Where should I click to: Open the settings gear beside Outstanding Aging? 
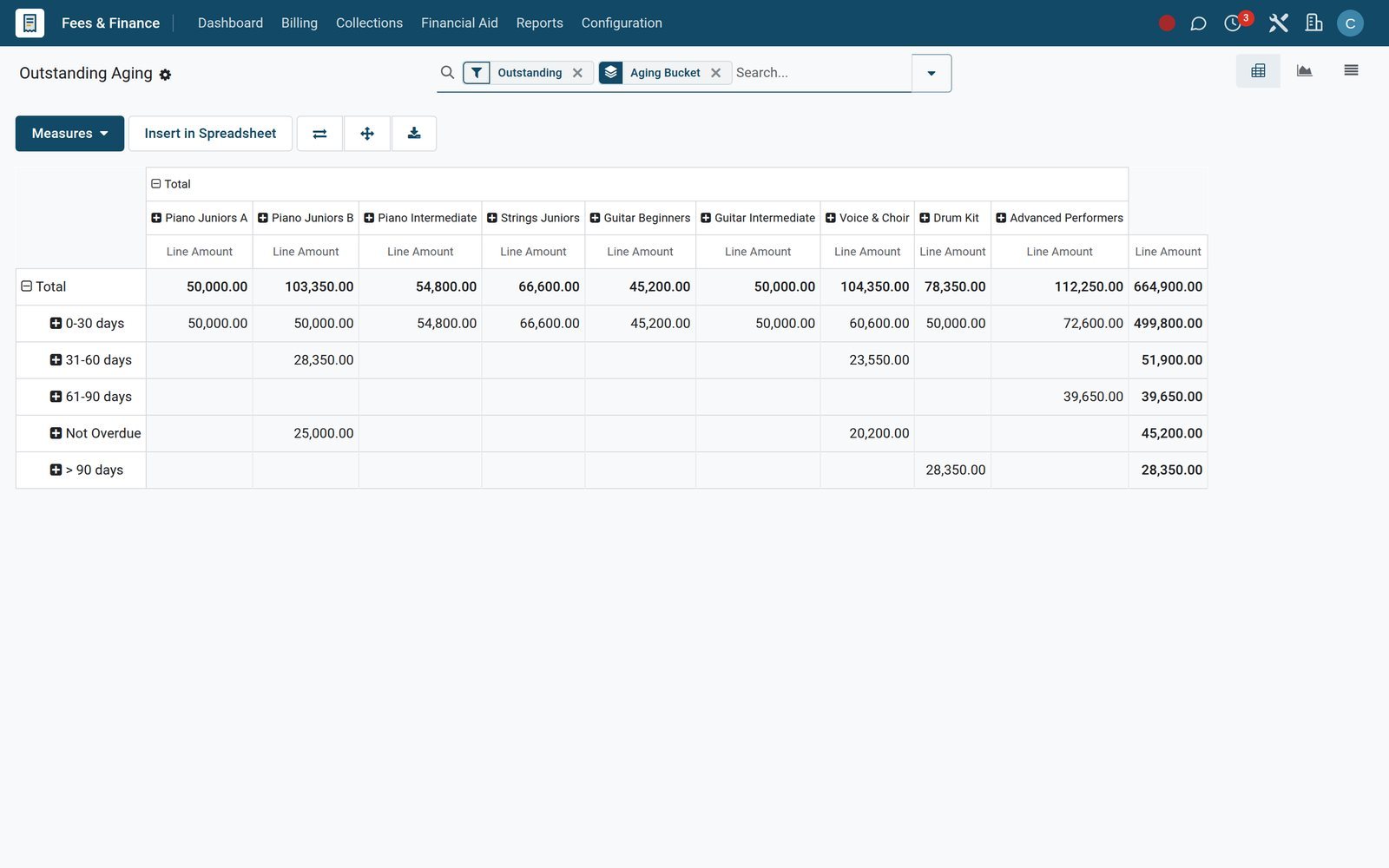point(165,75)
